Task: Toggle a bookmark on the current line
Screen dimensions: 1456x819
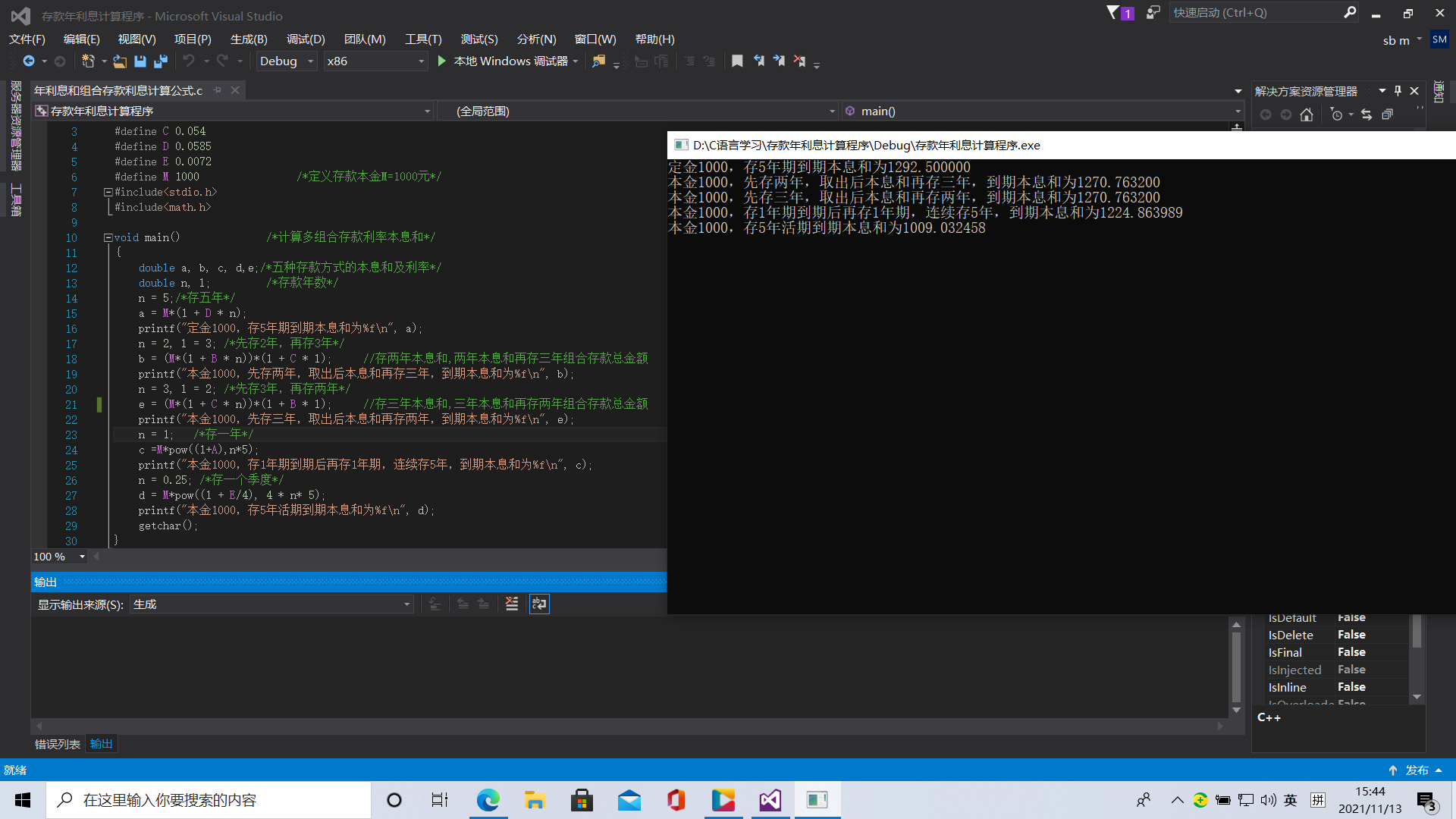Action: [737, 61]
